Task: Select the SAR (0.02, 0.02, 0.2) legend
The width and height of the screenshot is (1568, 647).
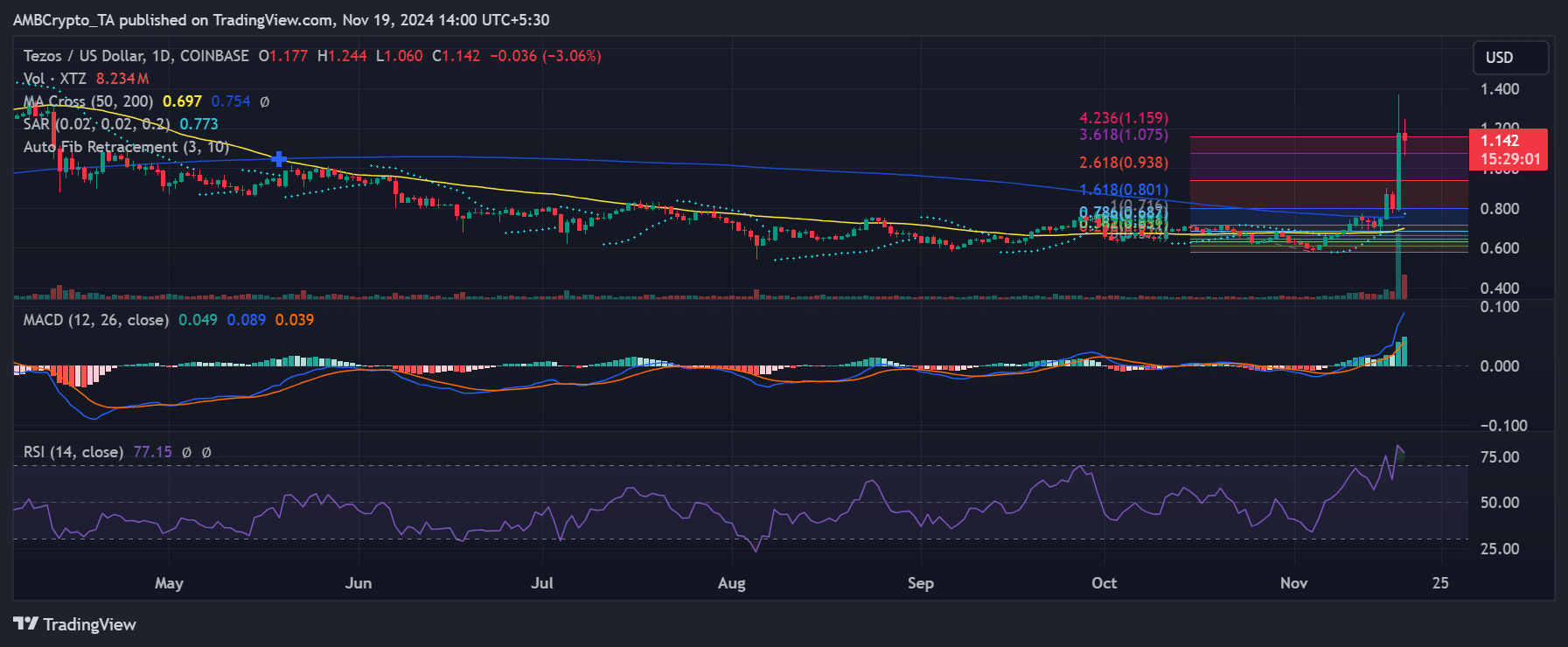Action: 96,124
